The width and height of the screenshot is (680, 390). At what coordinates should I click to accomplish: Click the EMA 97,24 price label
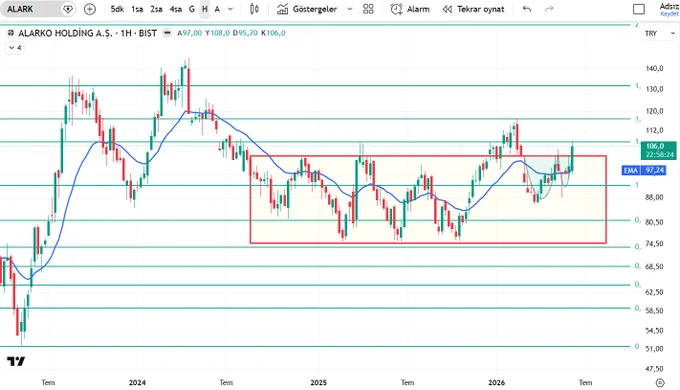(x=644, y=170)
